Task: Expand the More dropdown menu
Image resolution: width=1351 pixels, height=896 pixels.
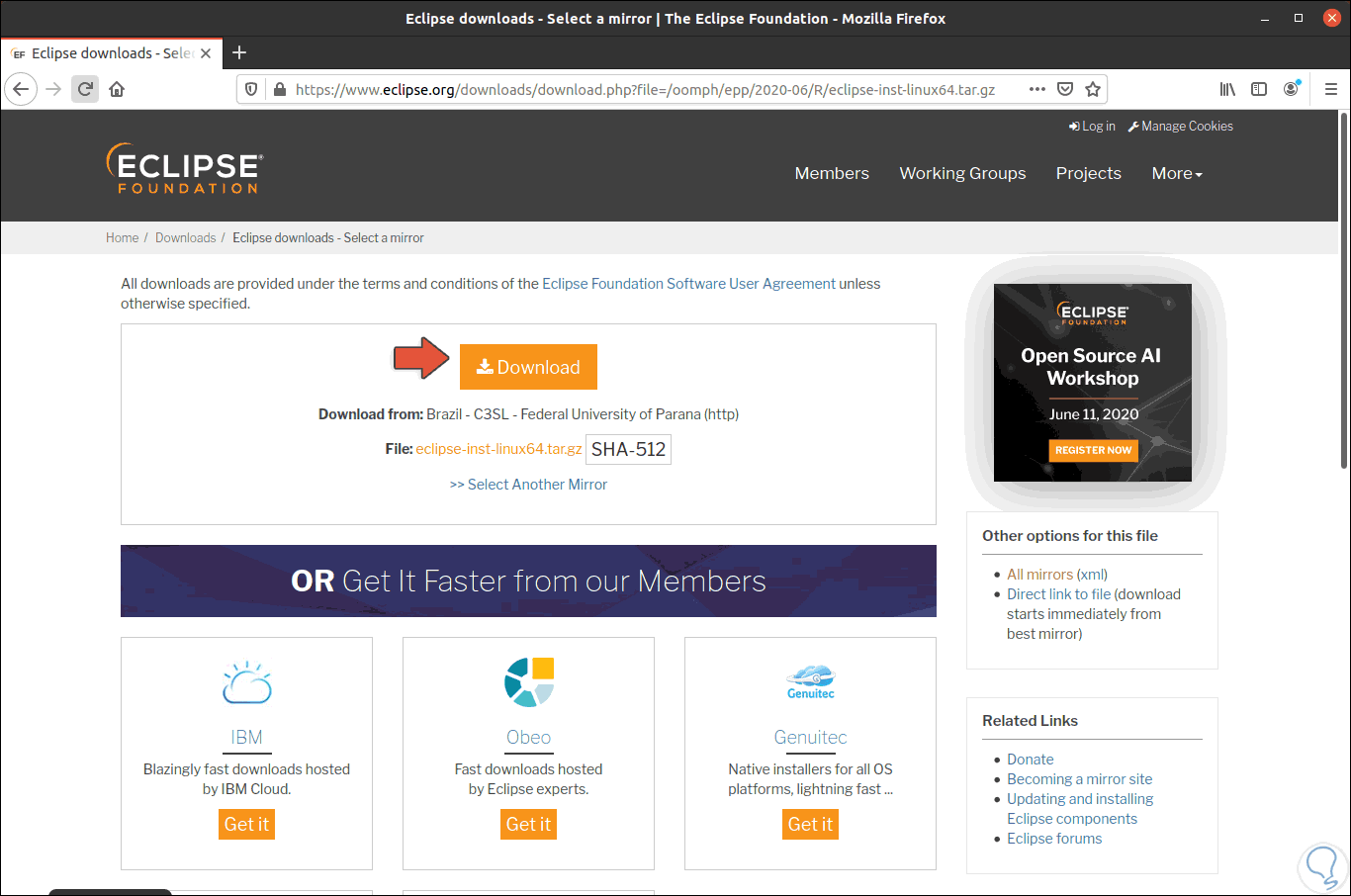Action: [x=1177, y=173]
